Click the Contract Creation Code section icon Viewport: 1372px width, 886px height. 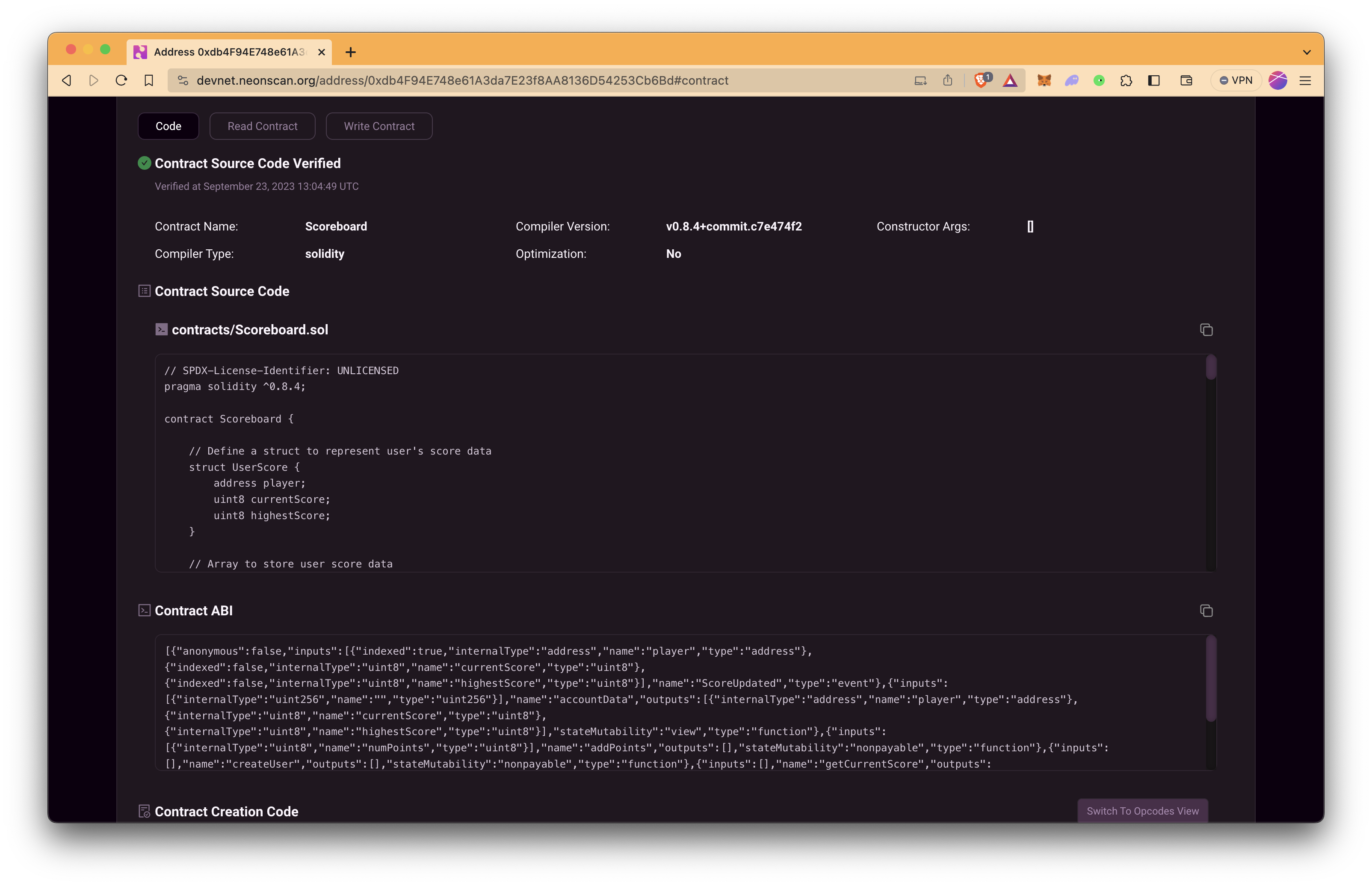click(x=145, y=811)
